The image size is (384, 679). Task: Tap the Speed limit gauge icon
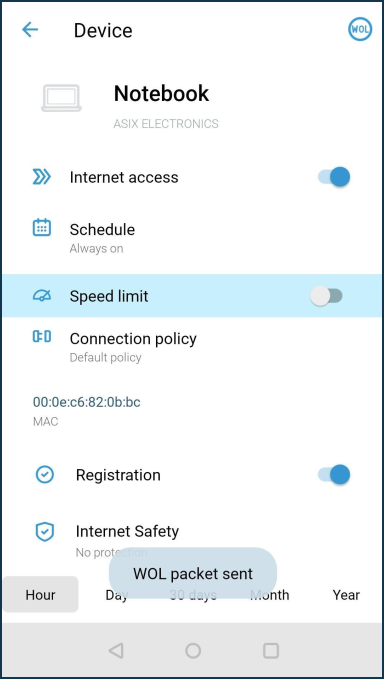pos(42,296)
